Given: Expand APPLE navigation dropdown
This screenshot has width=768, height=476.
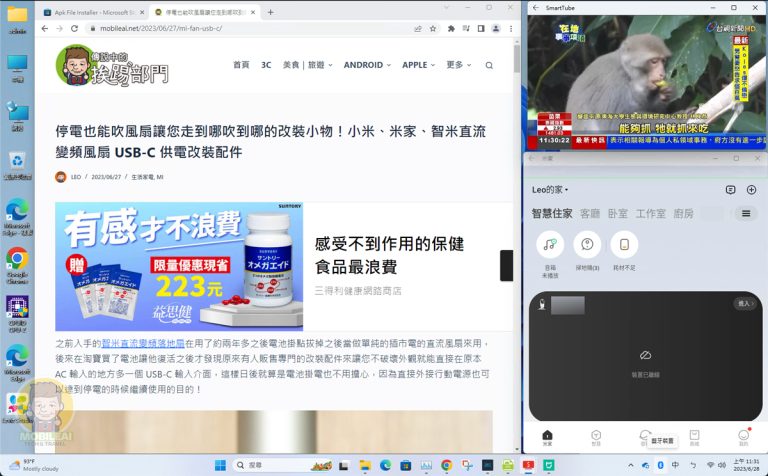Looking at the screenshot, I should [x=418, y=65].
